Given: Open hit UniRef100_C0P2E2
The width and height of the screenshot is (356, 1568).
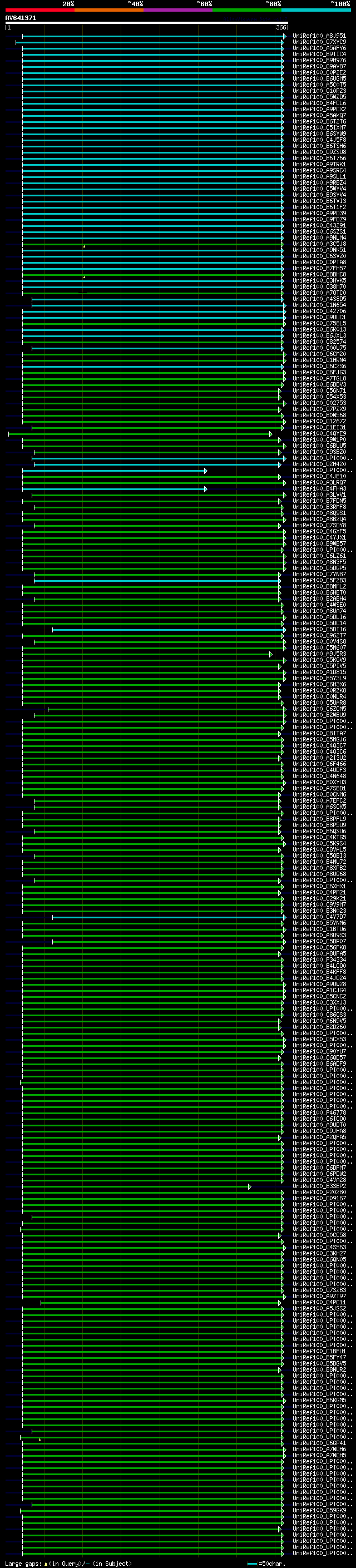Looking at the screenshot, I should pos(319,72).
